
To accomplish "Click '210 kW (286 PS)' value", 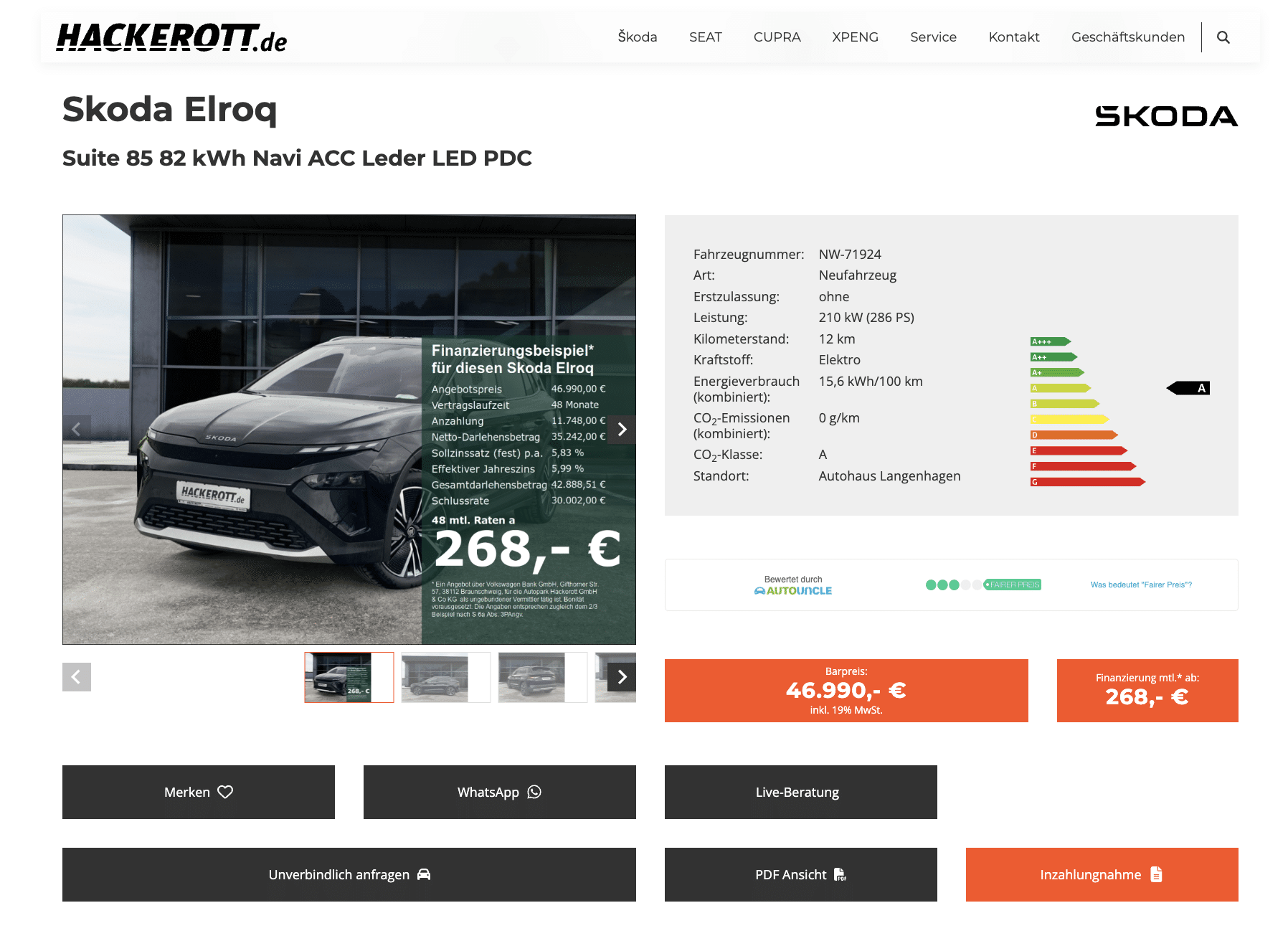I will [866, 318].
